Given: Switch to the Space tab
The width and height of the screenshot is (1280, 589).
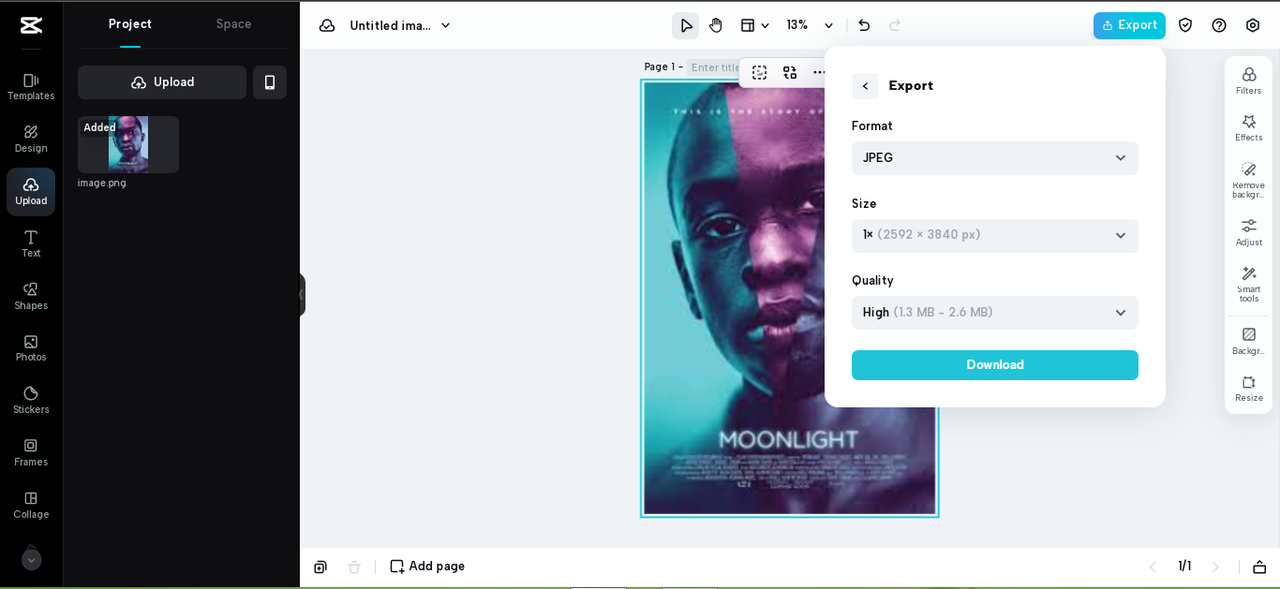Looking at the screenshot, I should (234, 24).
